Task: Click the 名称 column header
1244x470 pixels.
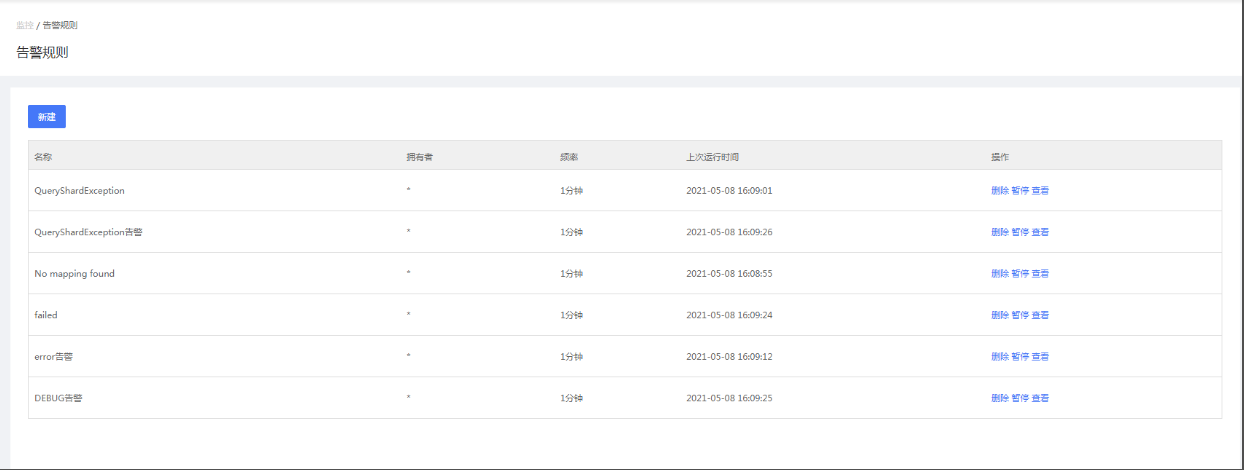Action: pyautogui.click(x=43, y=157)
